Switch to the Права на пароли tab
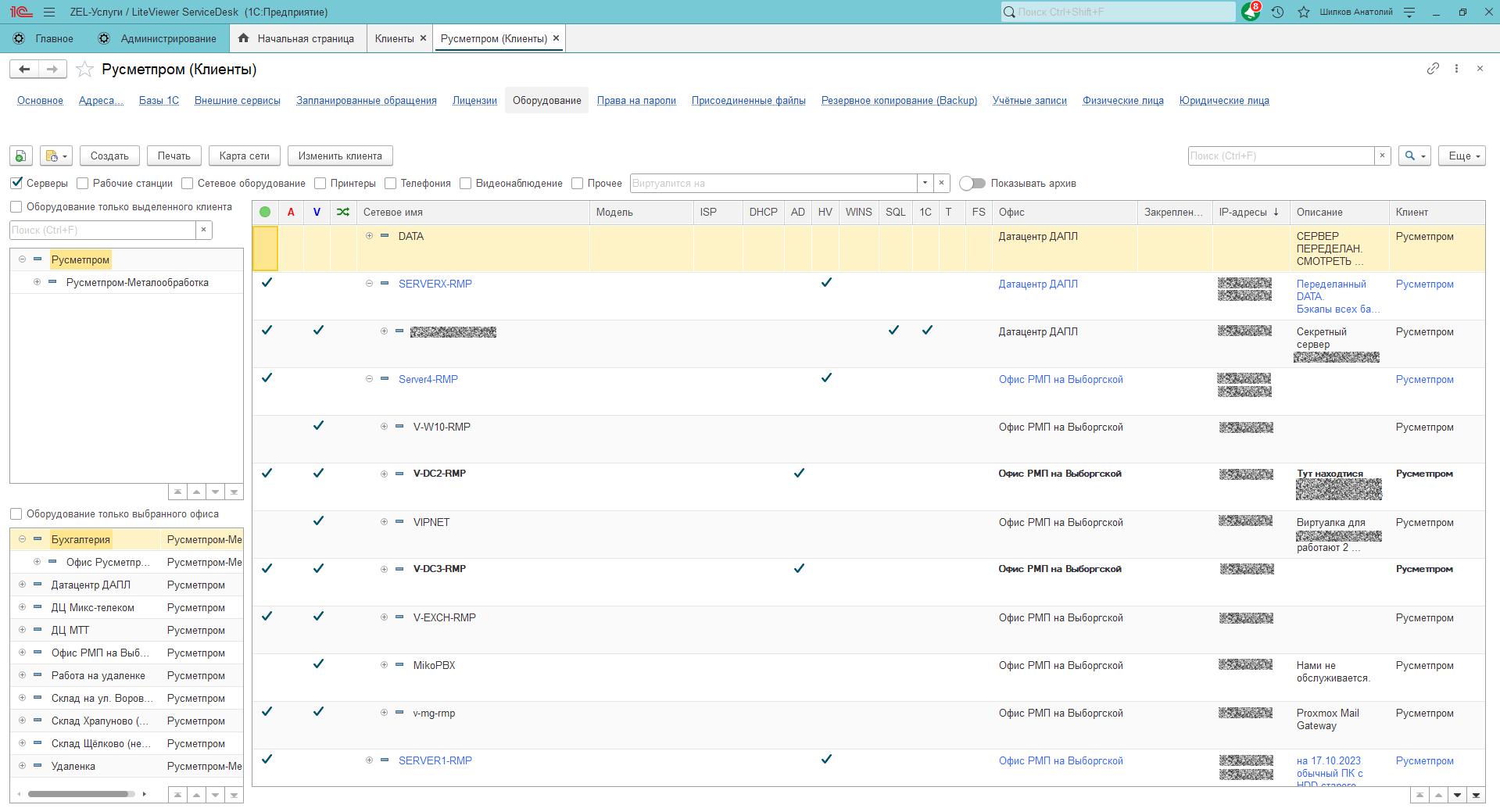This screenshot has height=812, width=1500. 636,100
